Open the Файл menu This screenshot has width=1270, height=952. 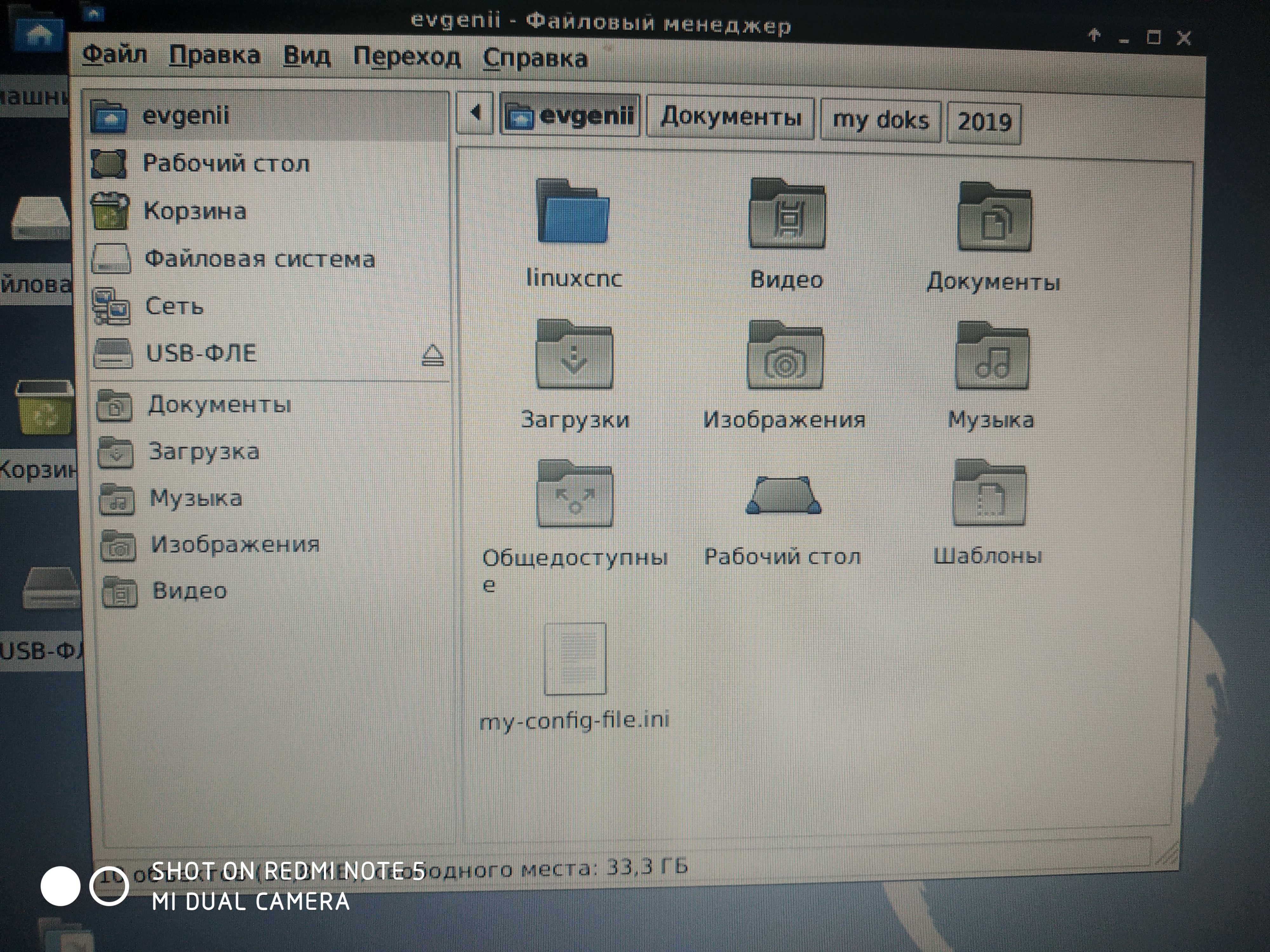tap(115, 55)
